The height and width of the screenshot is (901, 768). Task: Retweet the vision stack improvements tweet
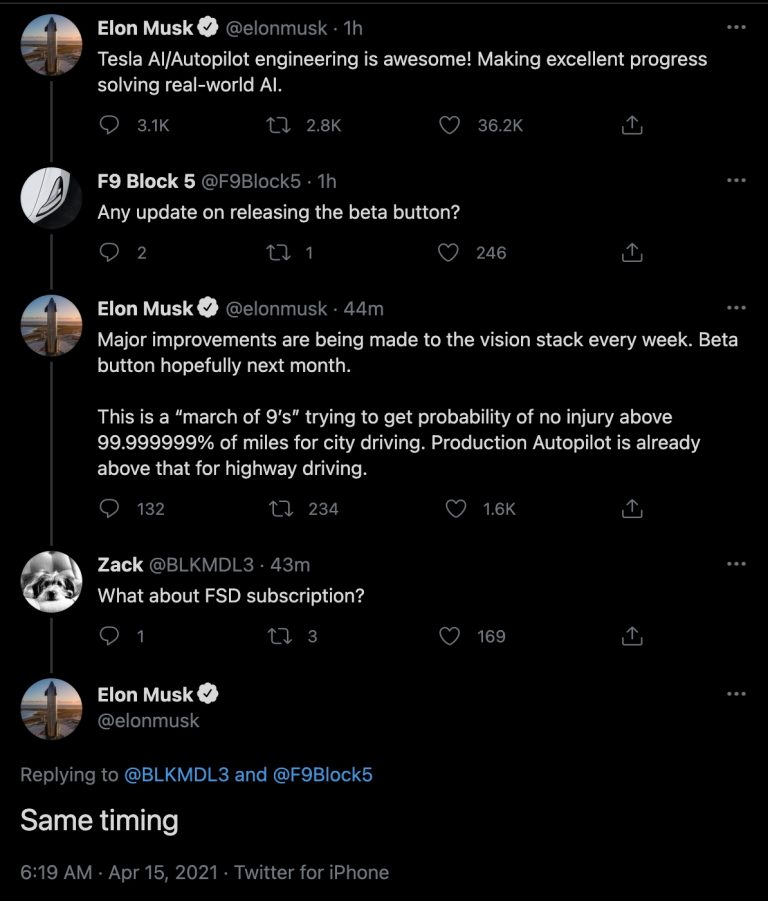click(x=281, y=509)
